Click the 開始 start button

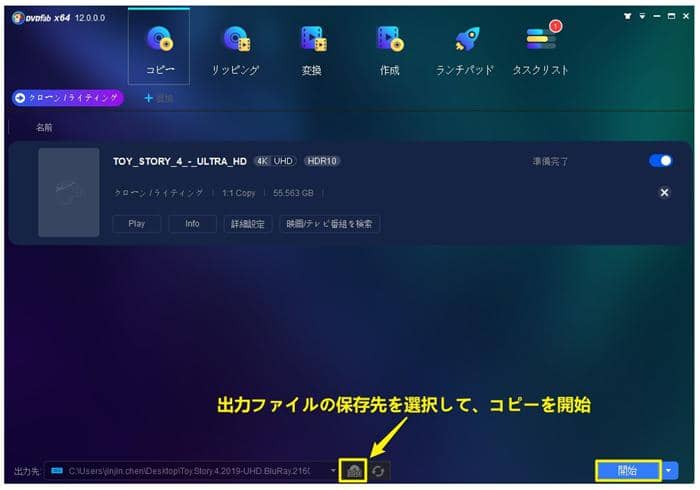pos(628,470)
